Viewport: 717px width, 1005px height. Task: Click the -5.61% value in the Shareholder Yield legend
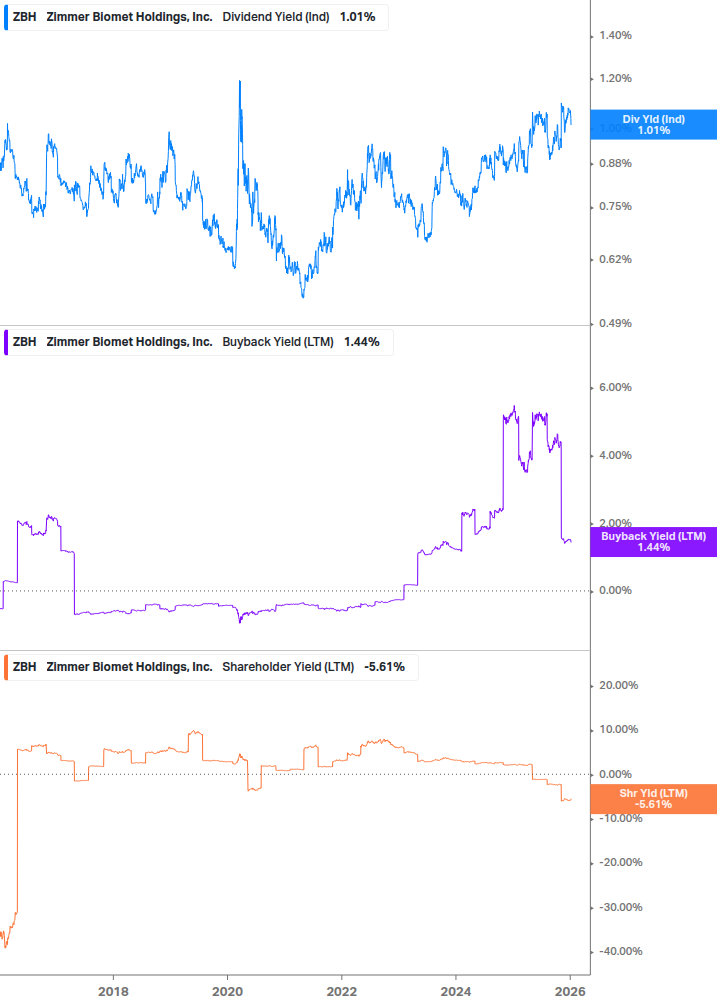[x=384, y=667]
